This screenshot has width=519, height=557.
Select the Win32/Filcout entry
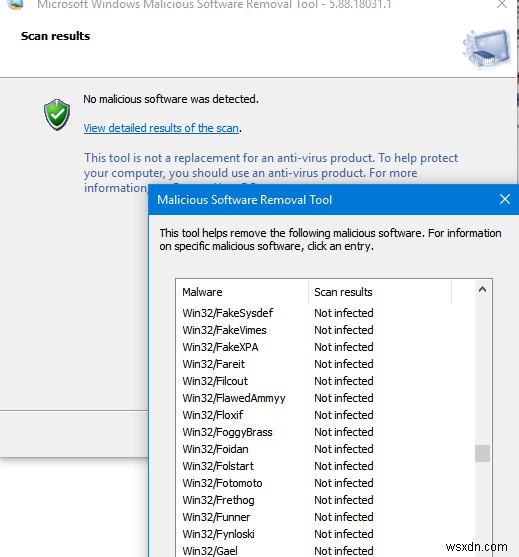point(215,381)
